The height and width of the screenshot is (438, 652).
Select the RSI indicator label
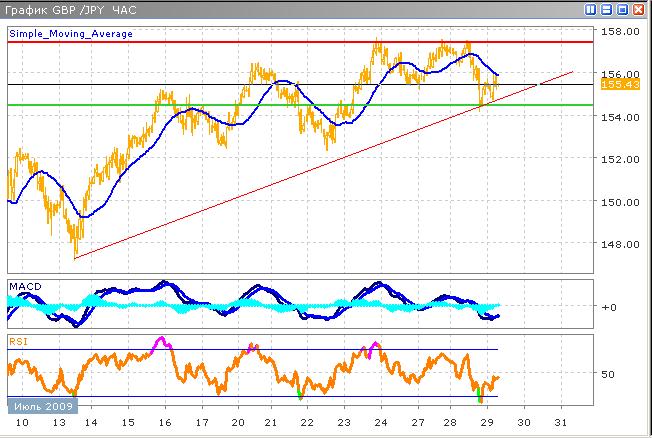tap(17, 341)
